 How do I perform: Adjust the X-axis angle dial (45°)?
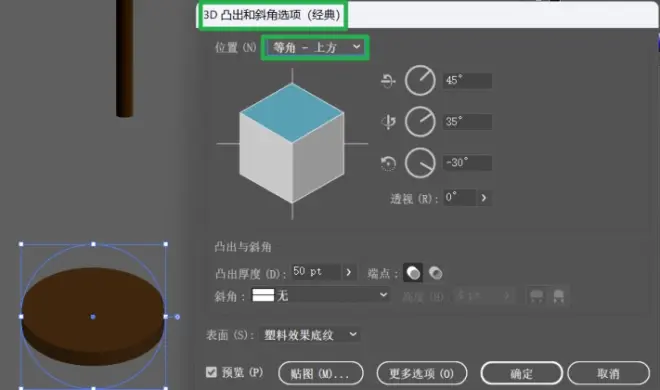click(x=420, y=80)
